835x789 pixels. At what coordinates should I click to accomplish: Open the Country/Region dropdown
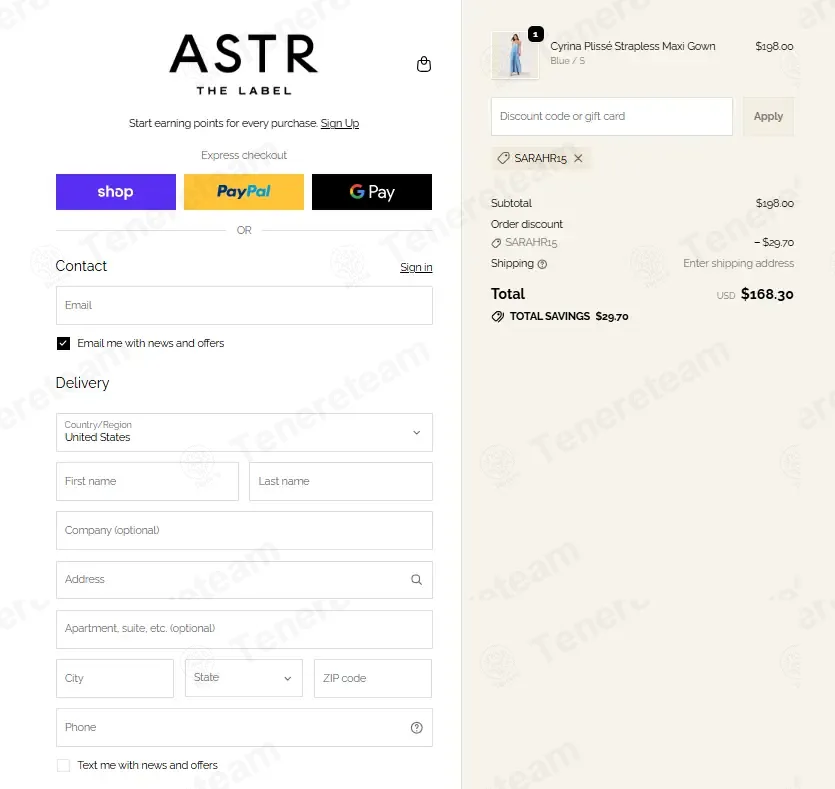pyautogui.click(x=244, y=432)
